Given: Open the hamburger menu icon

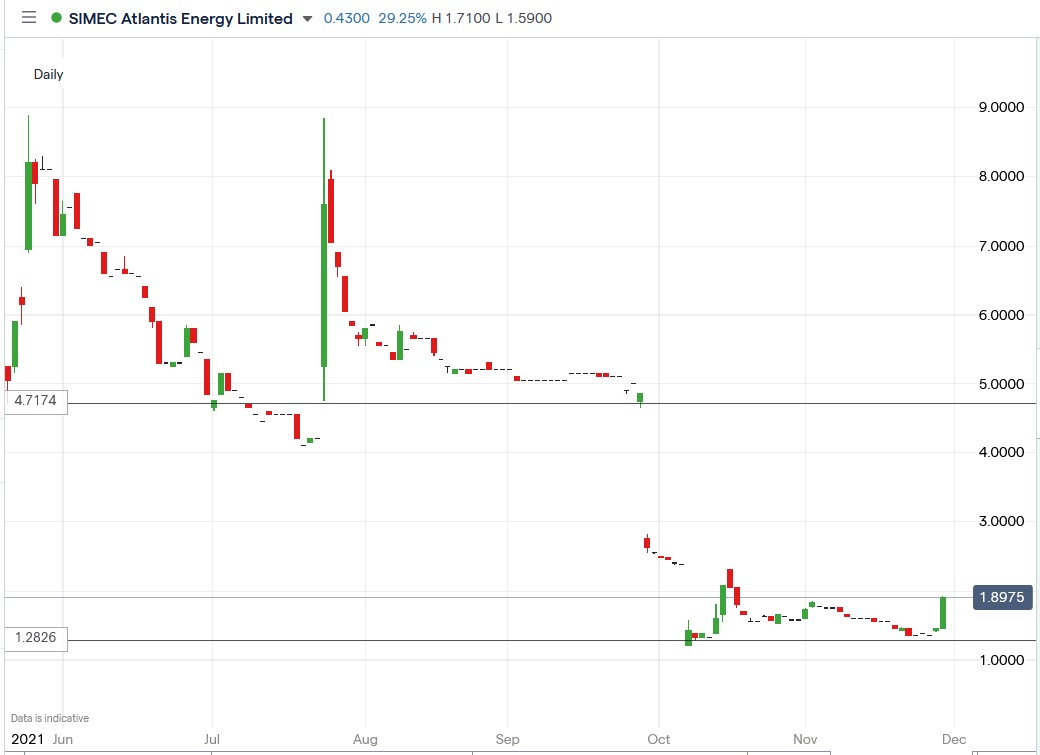Looking at the screenshot, I should (29, 17).
